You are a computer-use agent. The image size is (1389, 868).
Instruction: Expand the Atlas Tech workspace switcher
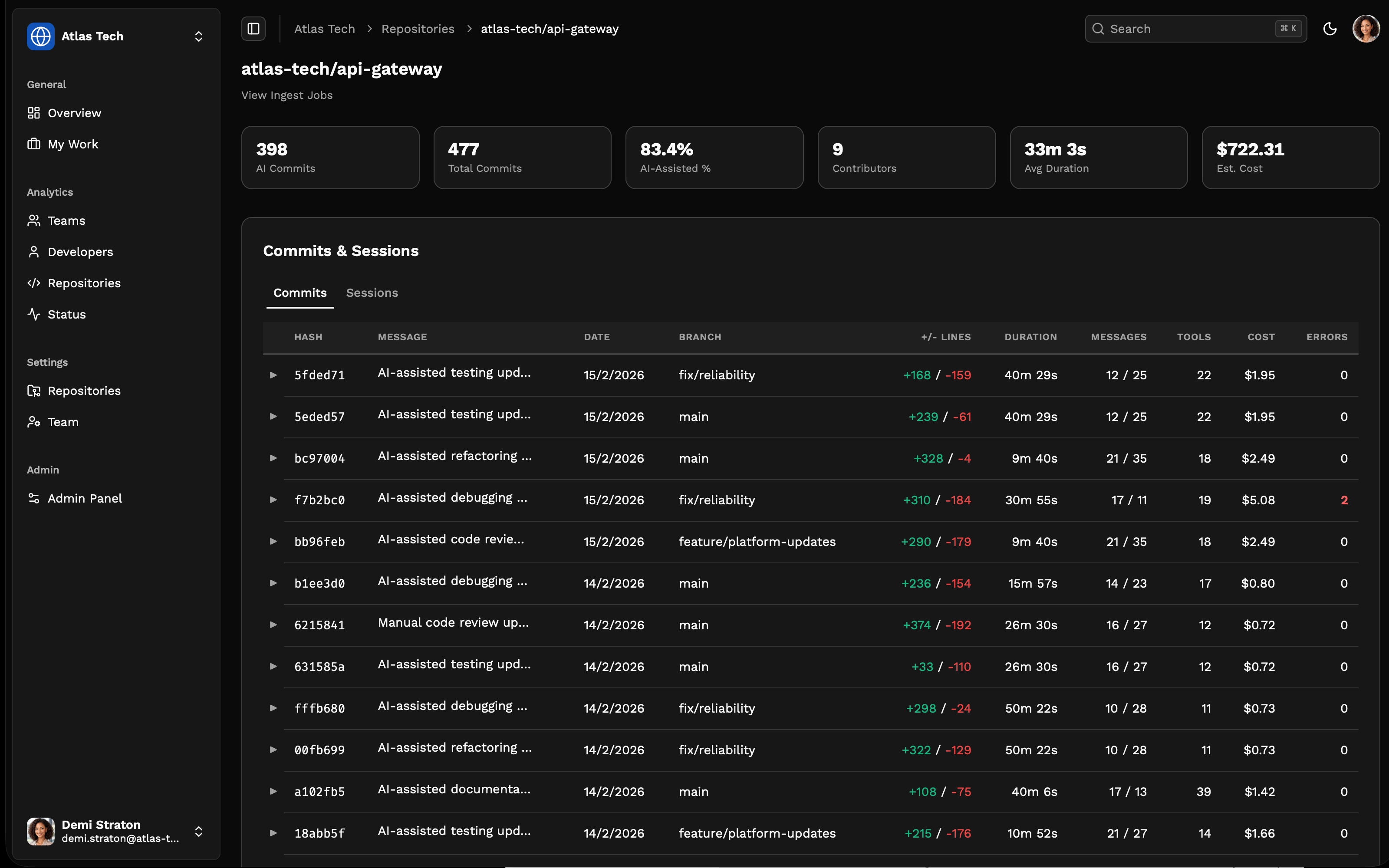199,36
